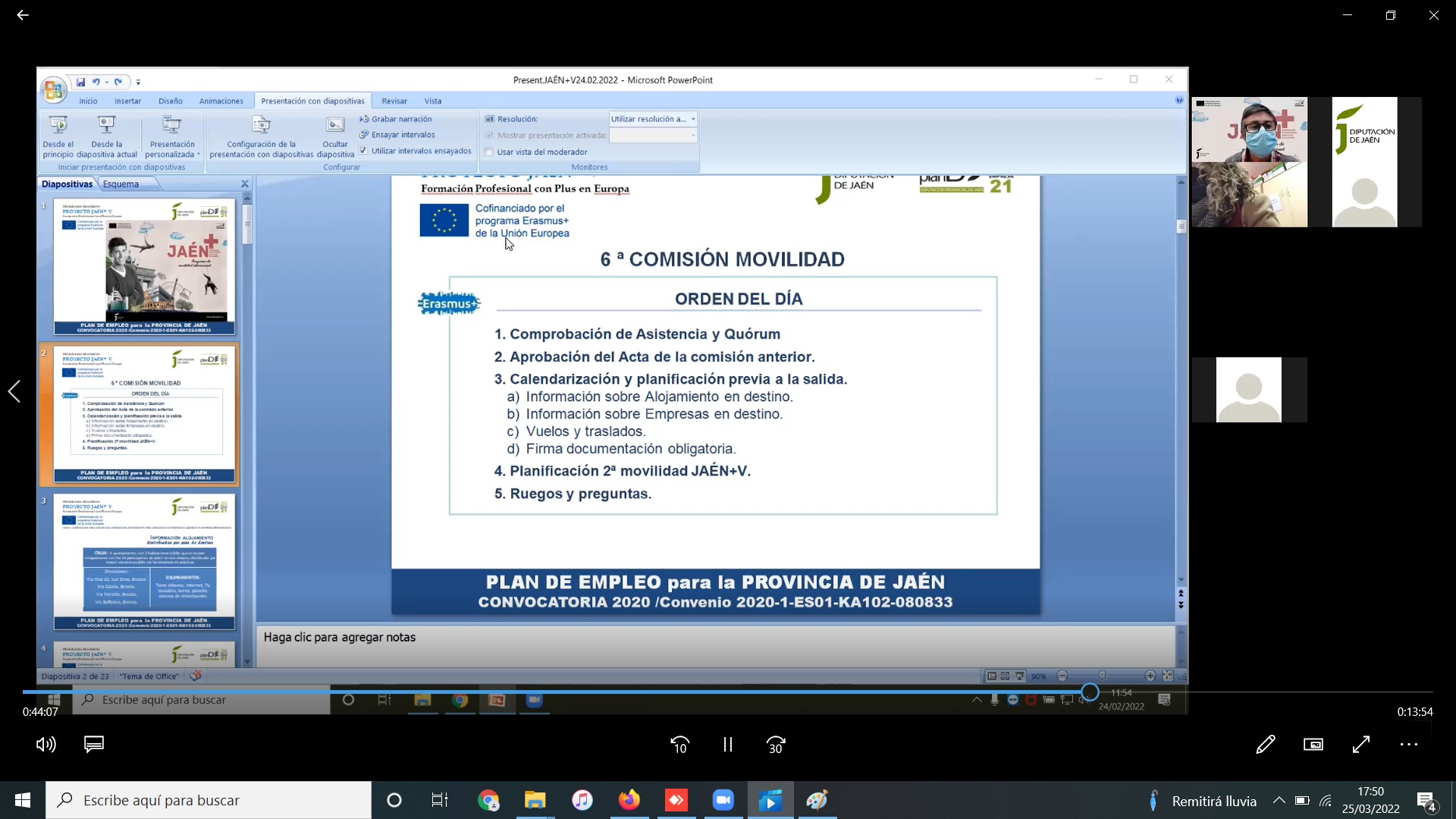Enter fullscreen with the diagonal arrows icon
The width and height of the screenshot is (1456, 819).
click(1361, 745)
